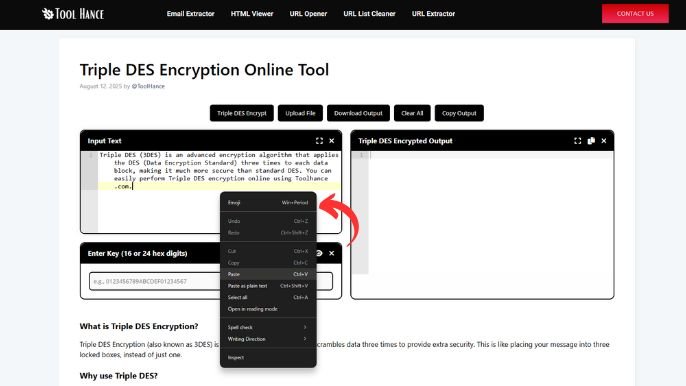Expand the Input Text panel to fullscreen
686x386 pixels.
click(x=319, y=141)
